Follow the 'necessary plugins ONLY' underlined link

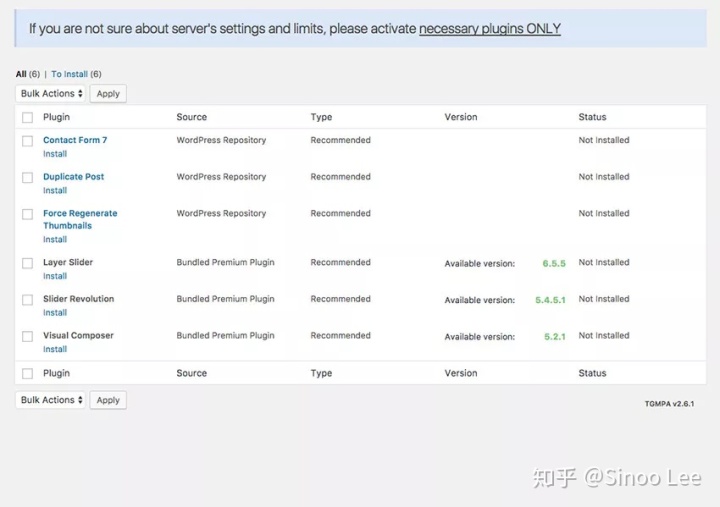(x=490, y=28)
